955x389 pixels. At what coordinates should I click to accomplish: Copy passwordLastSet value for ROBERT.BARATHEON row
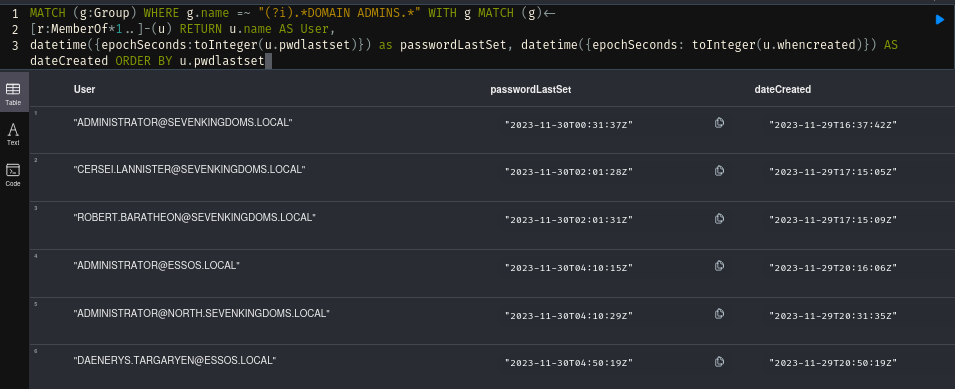tap(719, 218)
